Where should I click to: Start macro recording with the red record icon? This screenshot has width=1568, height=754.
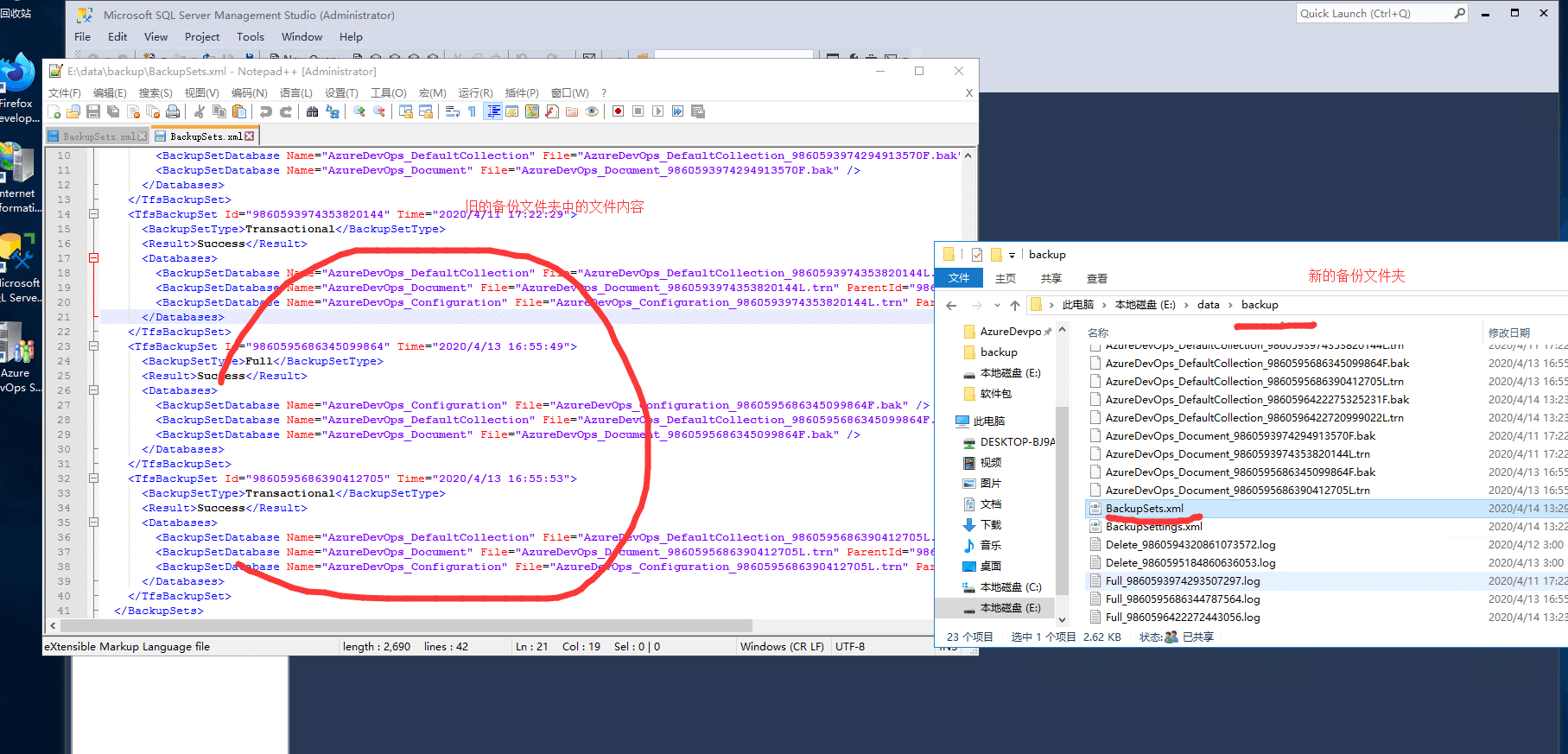[x=618, y=111]
